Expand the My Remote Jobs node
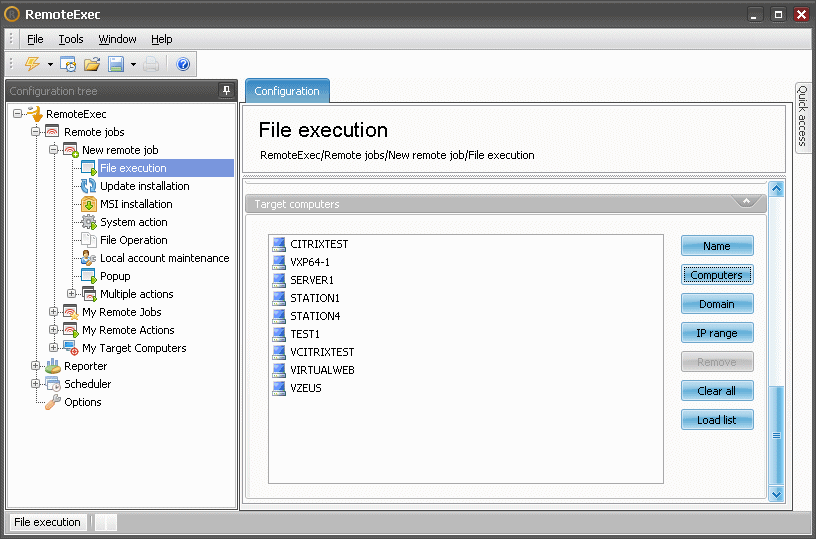The image size is (816, 539). tap(54, 312)
